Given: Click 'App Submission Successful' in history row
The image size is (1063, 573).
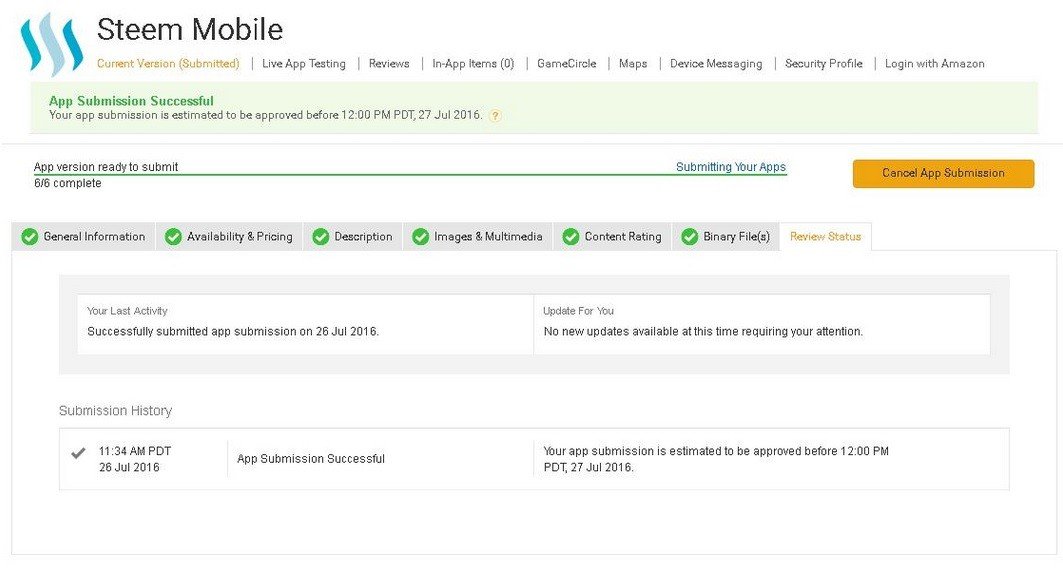Looking at the screenshot, I should coord(310,459).
